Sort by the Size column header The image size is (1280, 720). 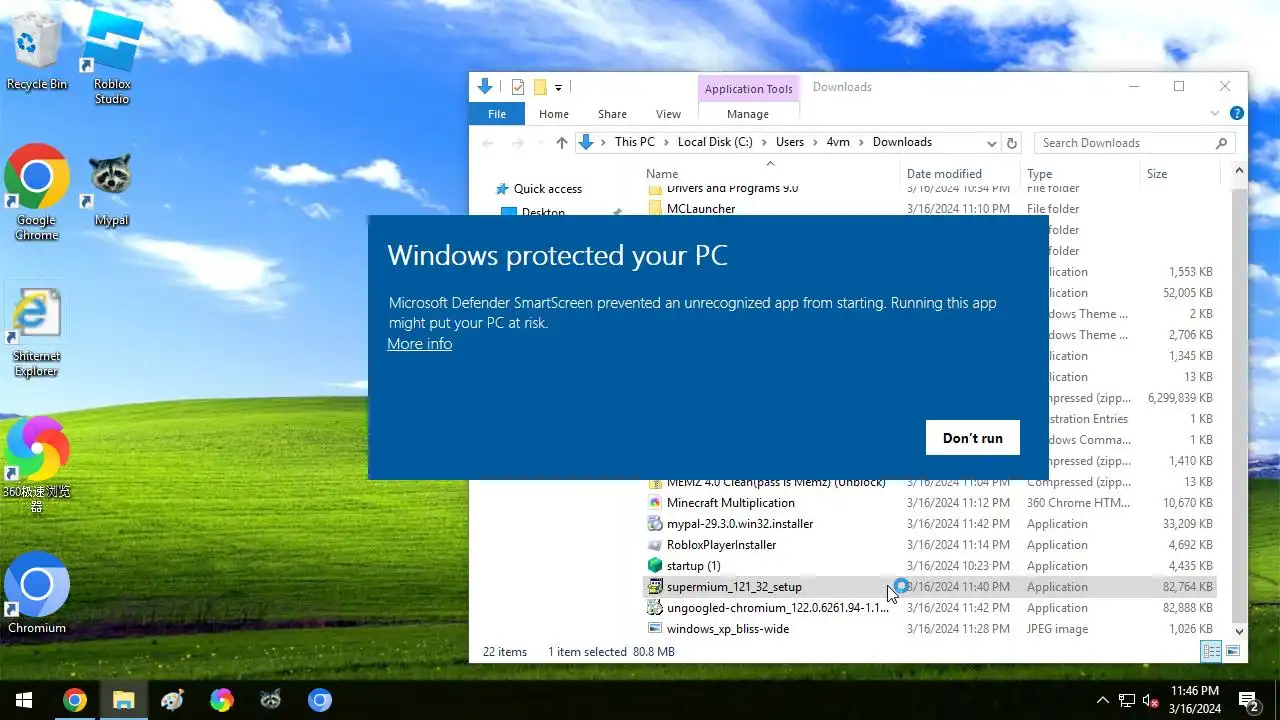coord(1180,173)
